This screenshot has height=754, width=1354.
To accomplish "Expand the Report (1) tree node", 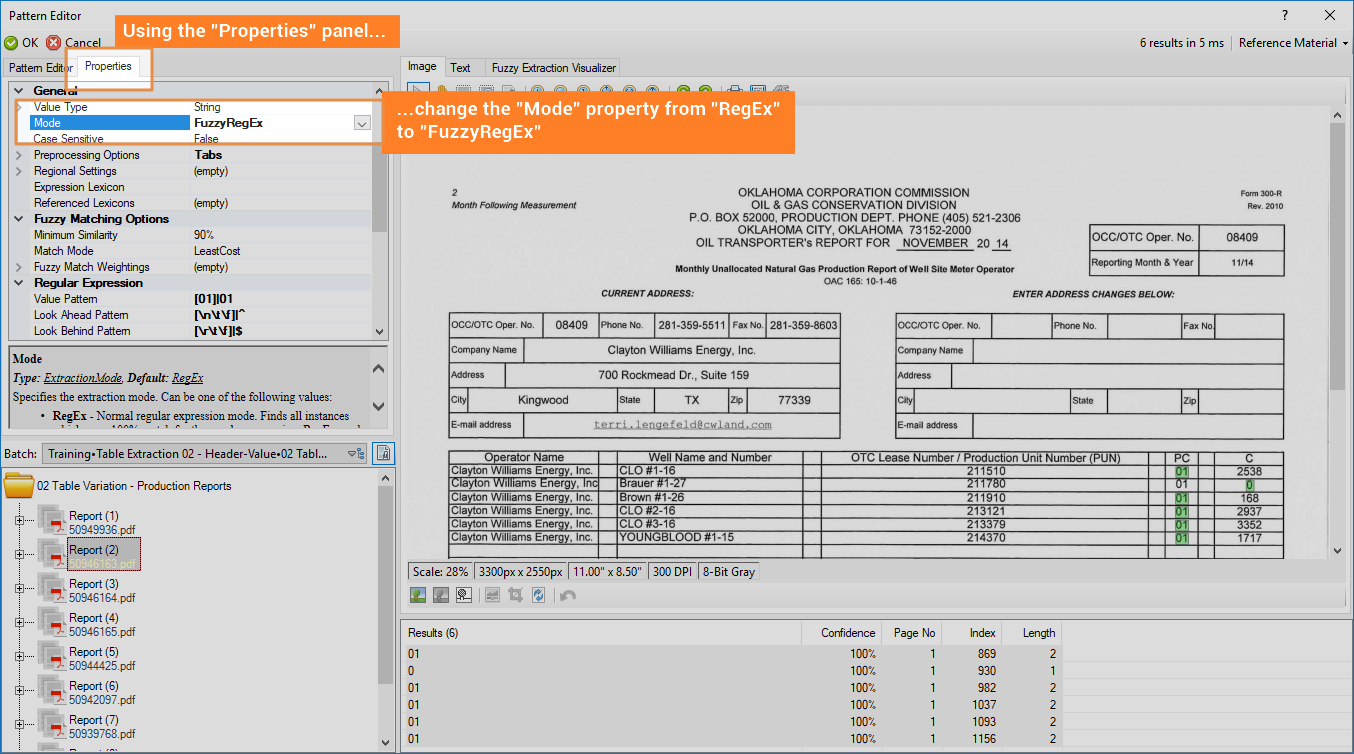I will tap(19, 520).
